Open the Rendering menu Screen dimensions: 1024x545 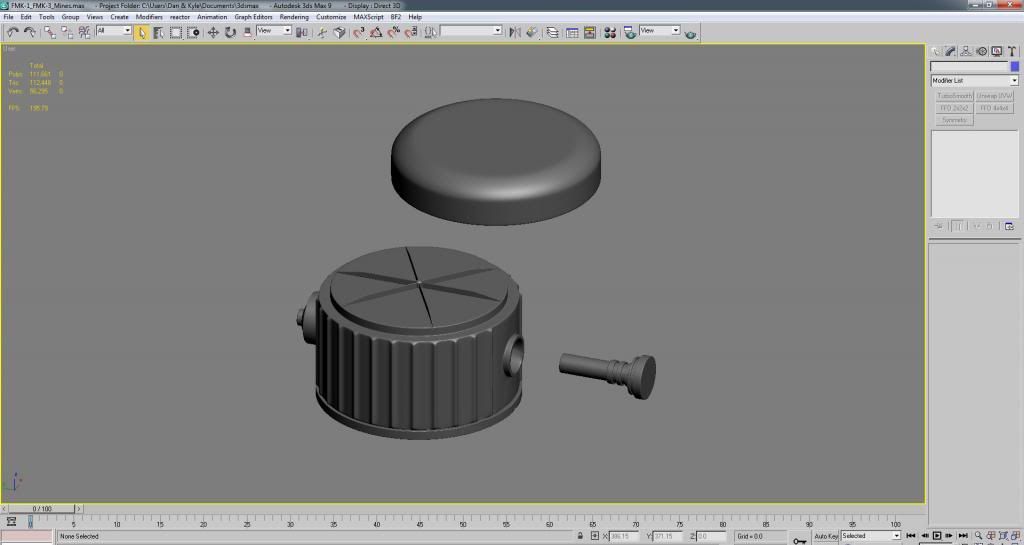(294, 17)
